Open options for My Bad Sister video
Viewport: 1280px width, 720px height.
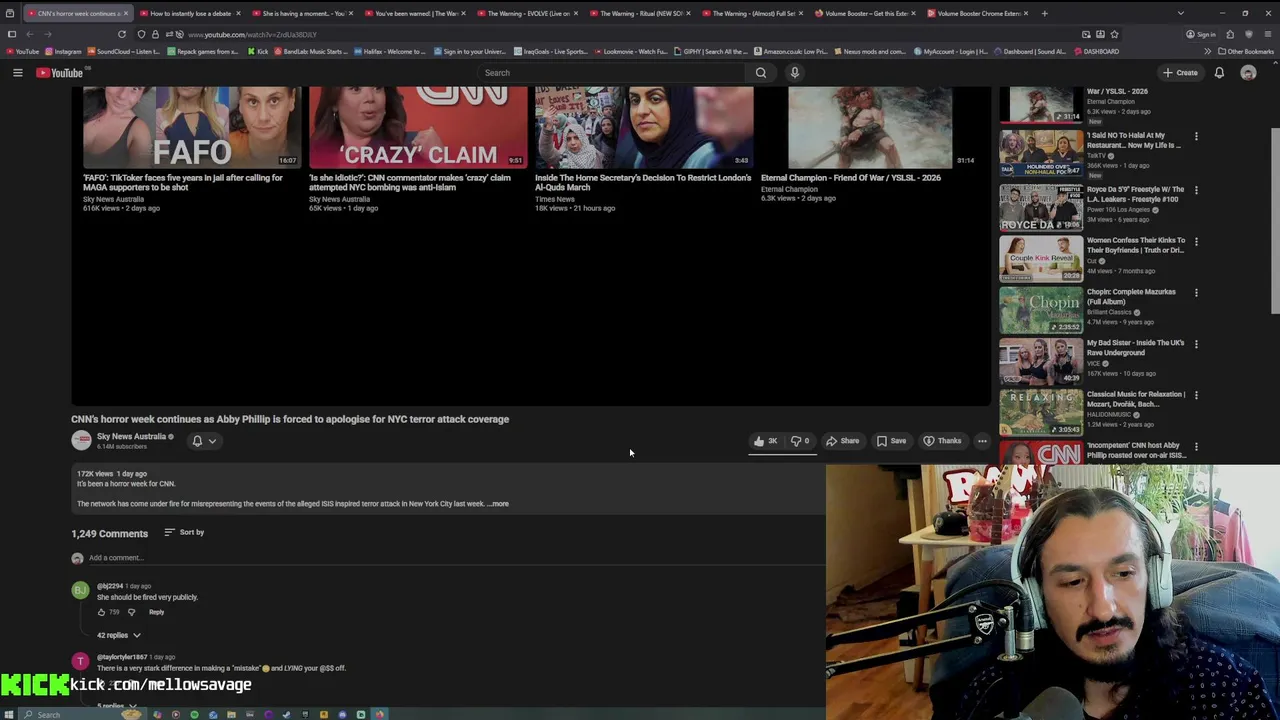[1196, 344]
